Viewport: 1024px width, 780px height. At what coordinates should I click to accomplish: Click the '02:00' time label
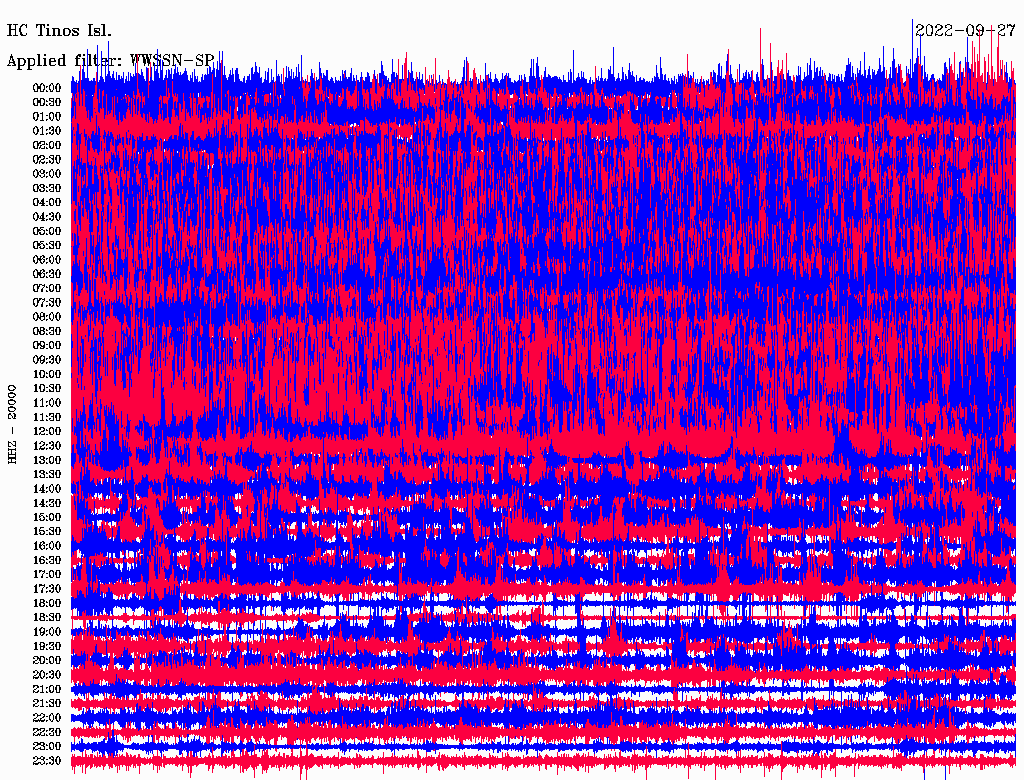[x=47, y=145]
